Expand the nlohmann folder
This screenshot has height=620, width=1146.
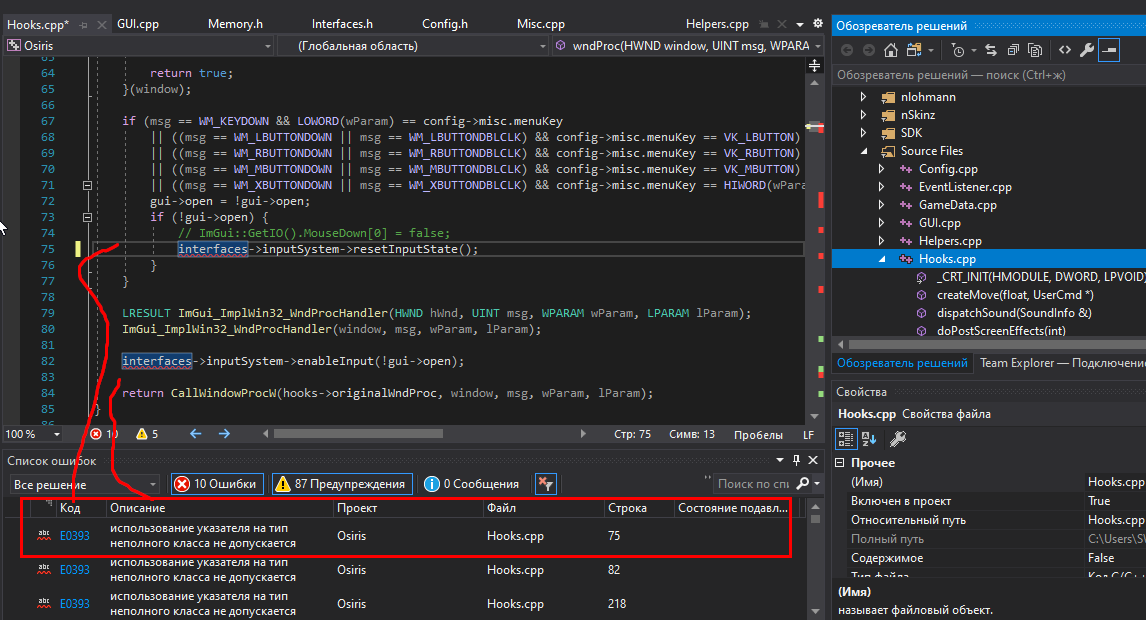tap(864, 97)
